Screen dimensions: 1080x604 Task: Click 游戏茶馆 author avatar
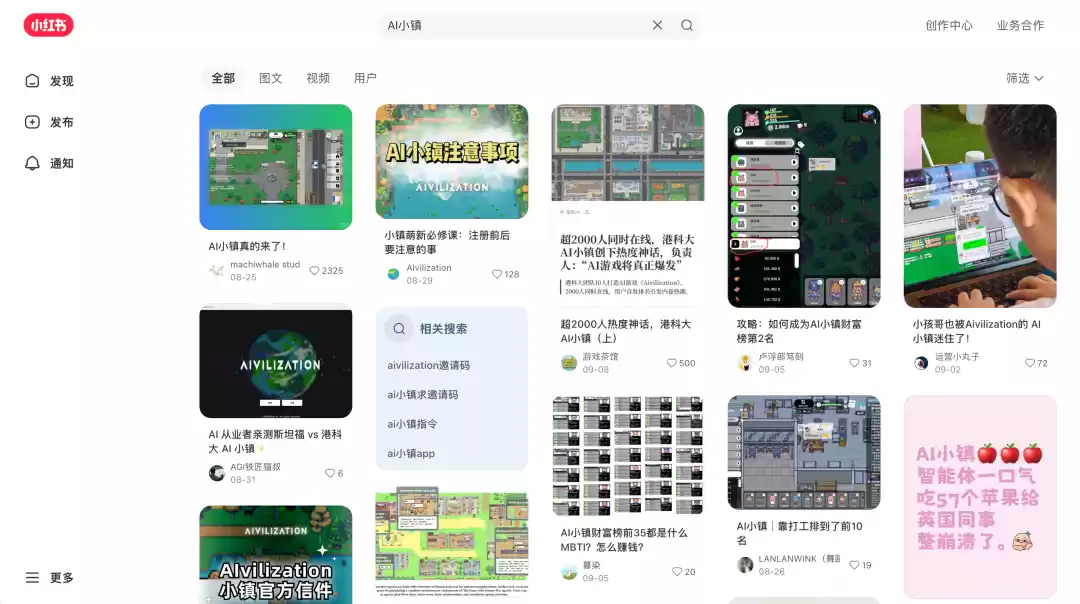coord(569,363)
